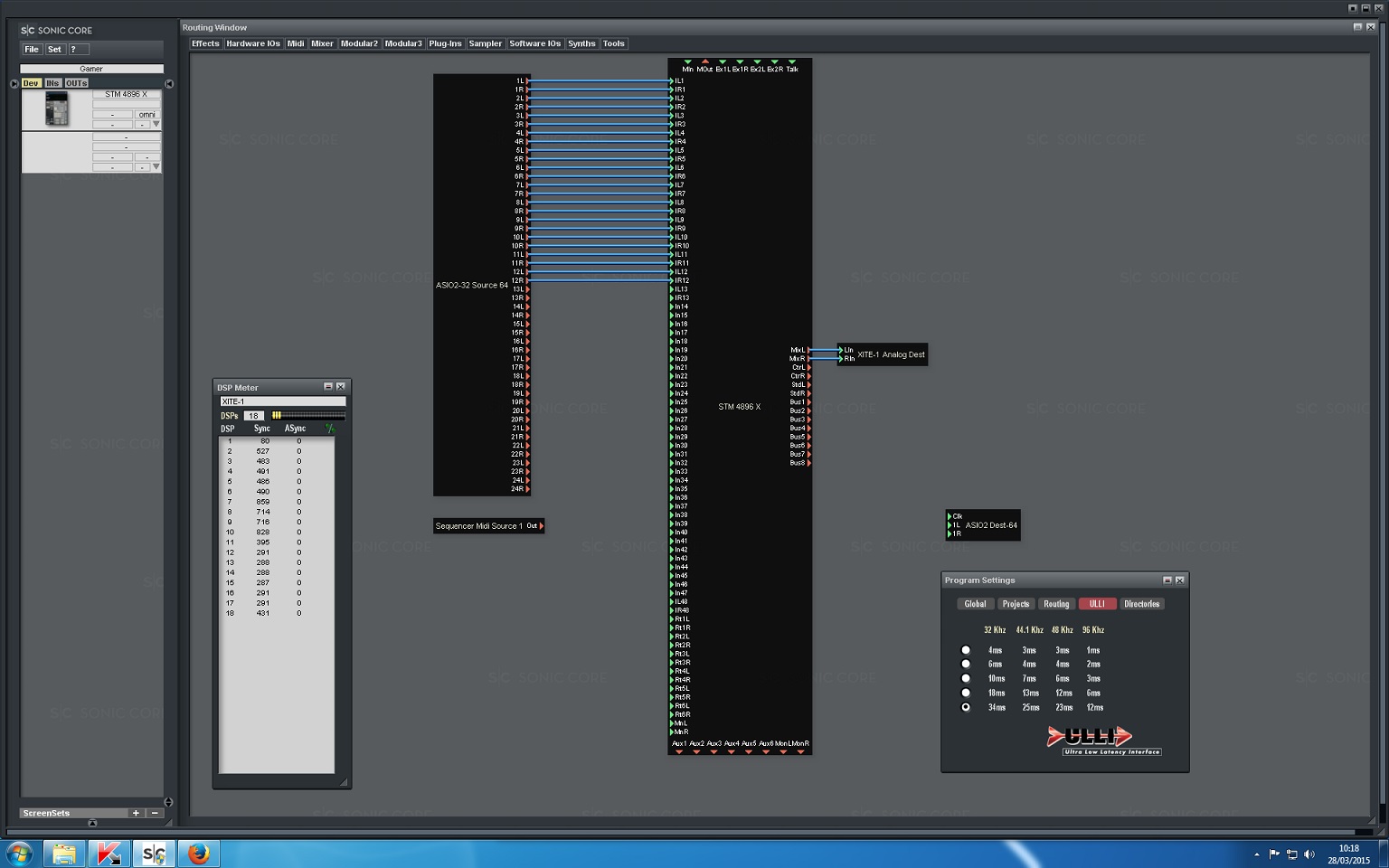Select the 4ms latency radio button
The height and width of the screenshot is (868, 1389).
point(966,650)
